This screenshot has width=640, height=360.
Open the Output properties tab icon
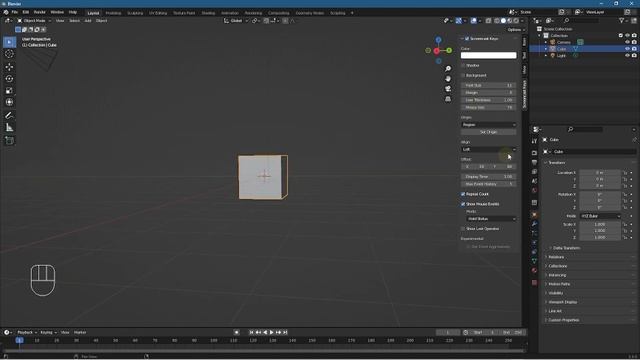coord(534,162)
